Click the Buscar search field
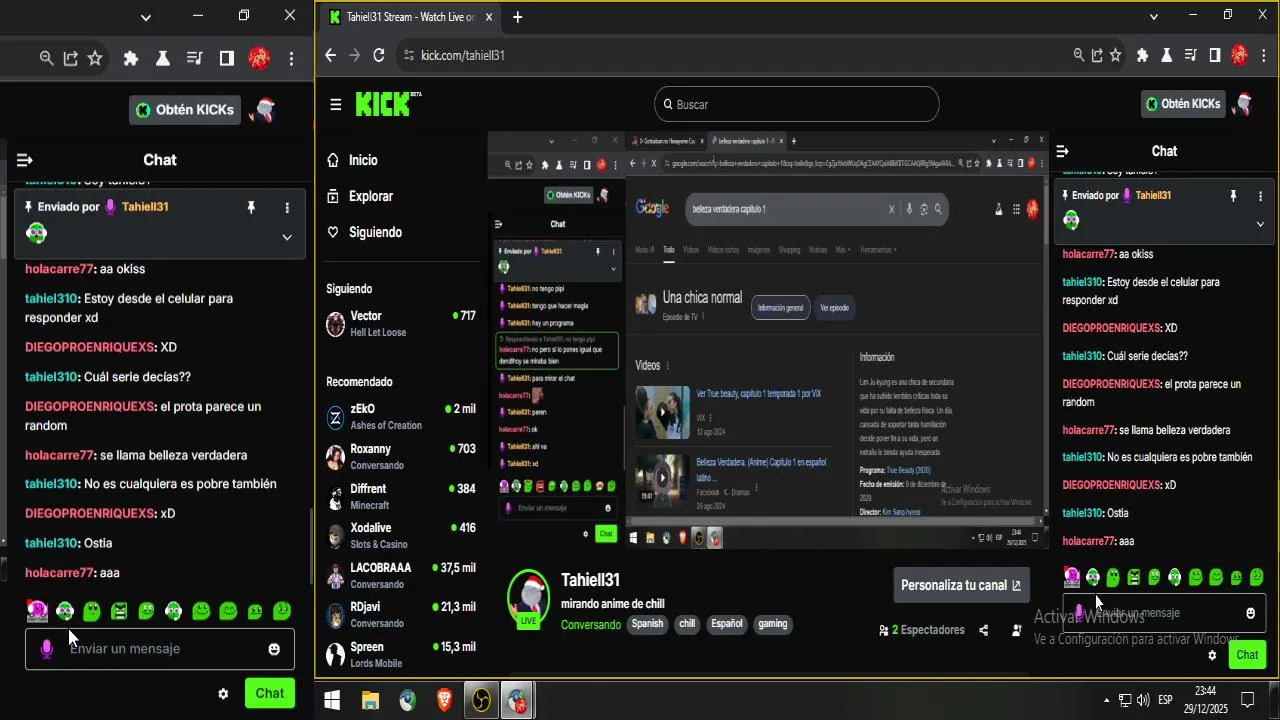The height and width of the screenshot is (720, 1280). [797, 104]
